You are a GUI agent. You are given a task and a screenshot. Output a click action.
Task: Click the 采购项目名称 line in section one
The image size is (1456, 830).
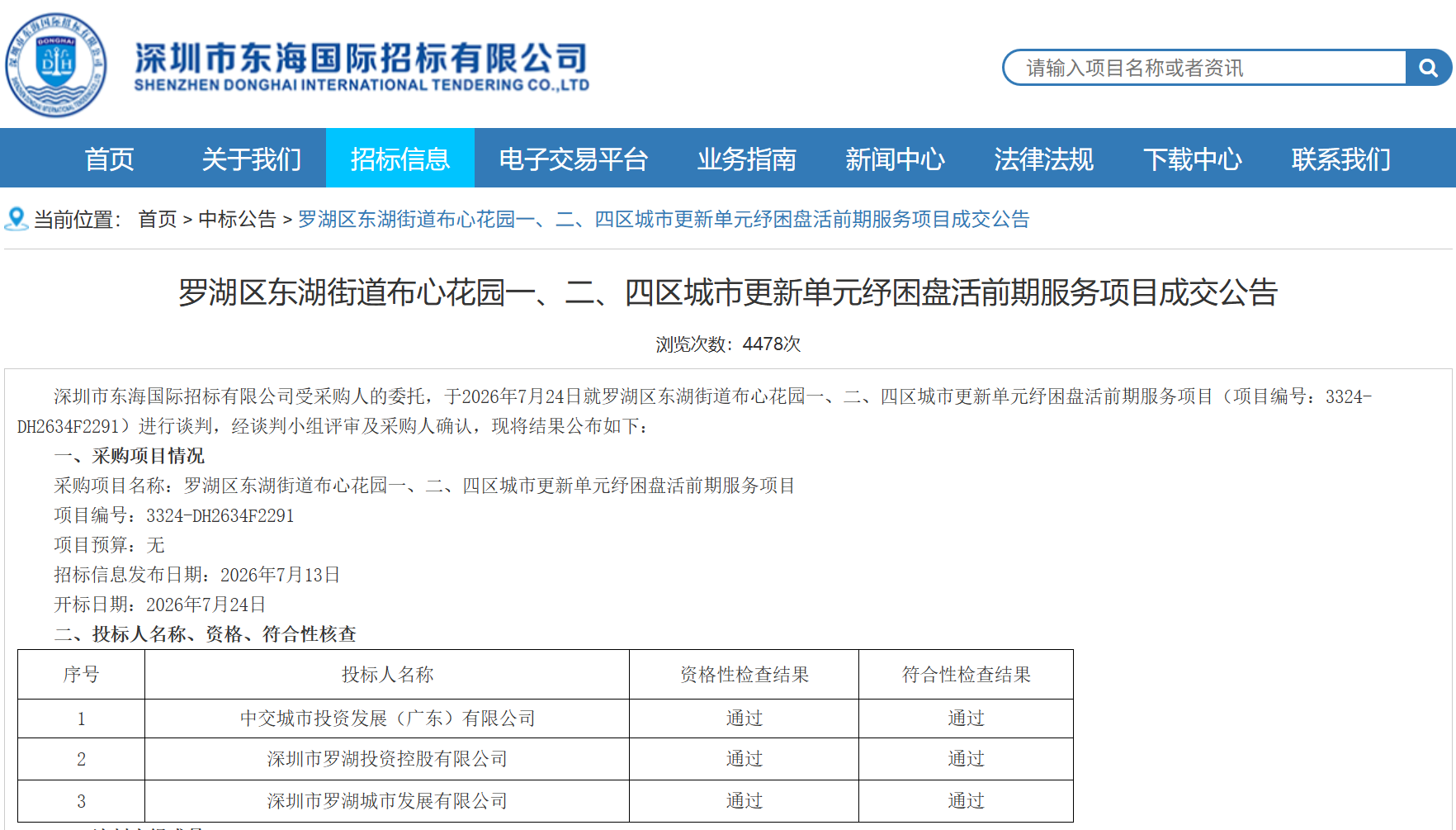click(424, 486)
